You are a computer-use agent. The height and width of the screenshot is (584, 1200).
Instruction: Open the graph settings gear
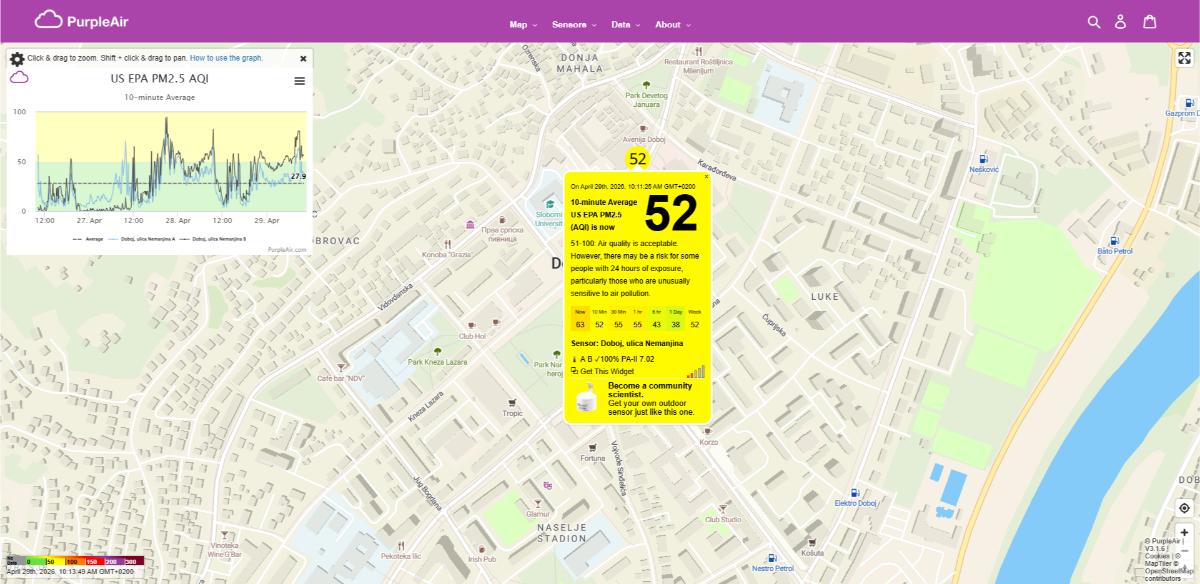[17, 59]
